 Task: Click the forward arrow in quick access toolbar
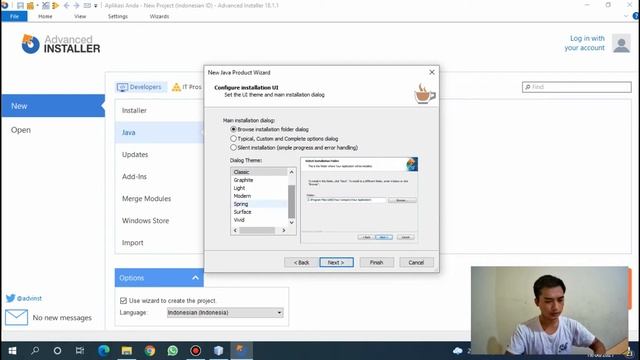pos(76,6)
